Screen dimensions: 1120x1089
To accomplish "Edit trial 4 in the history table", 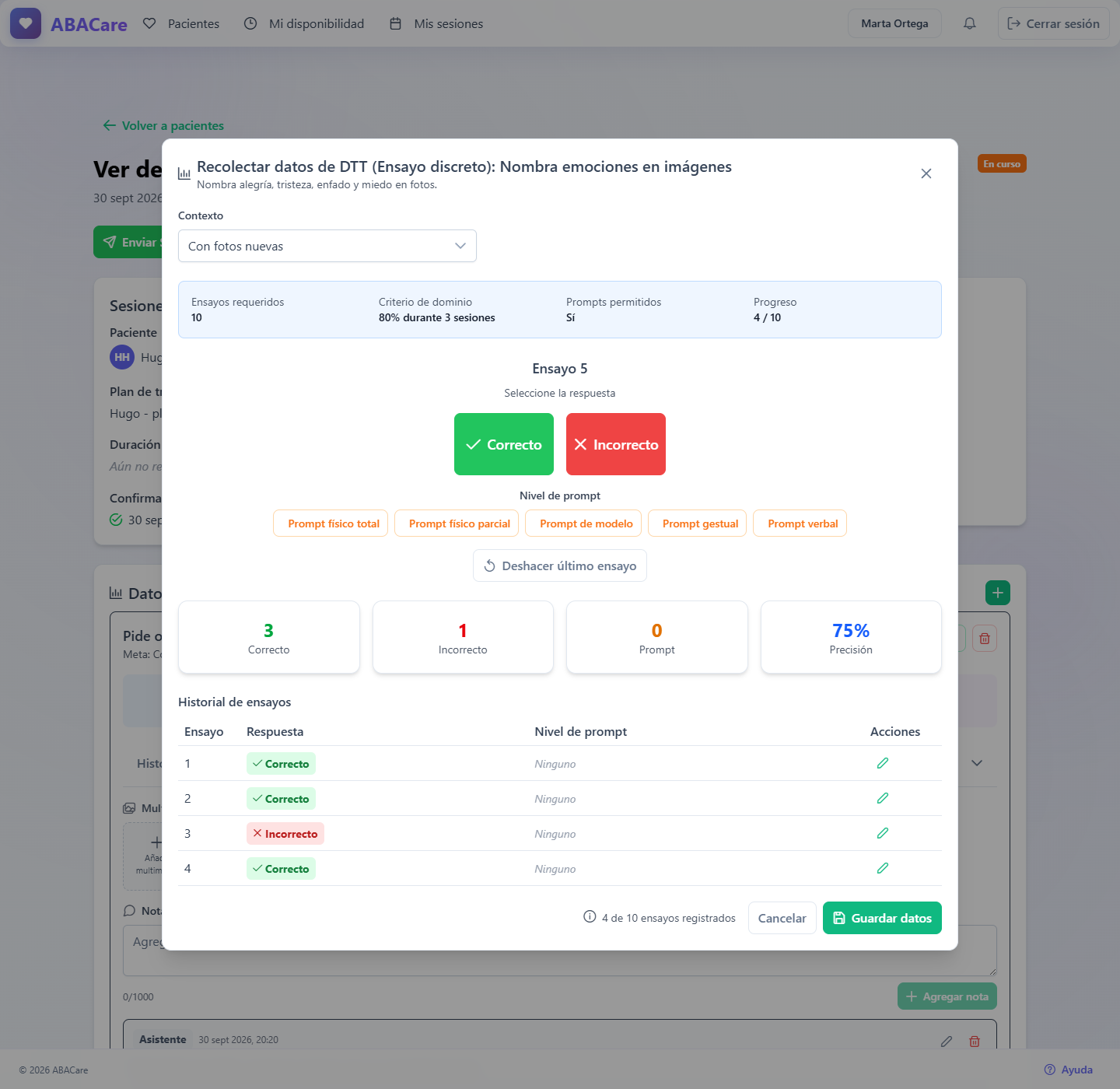I will 883,868.
